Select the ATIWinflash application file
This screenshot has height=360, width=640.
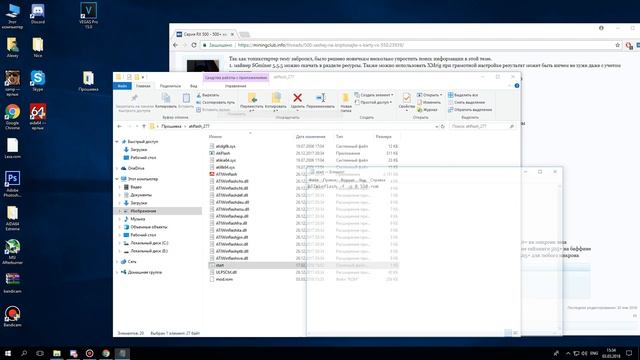point(223,174)
